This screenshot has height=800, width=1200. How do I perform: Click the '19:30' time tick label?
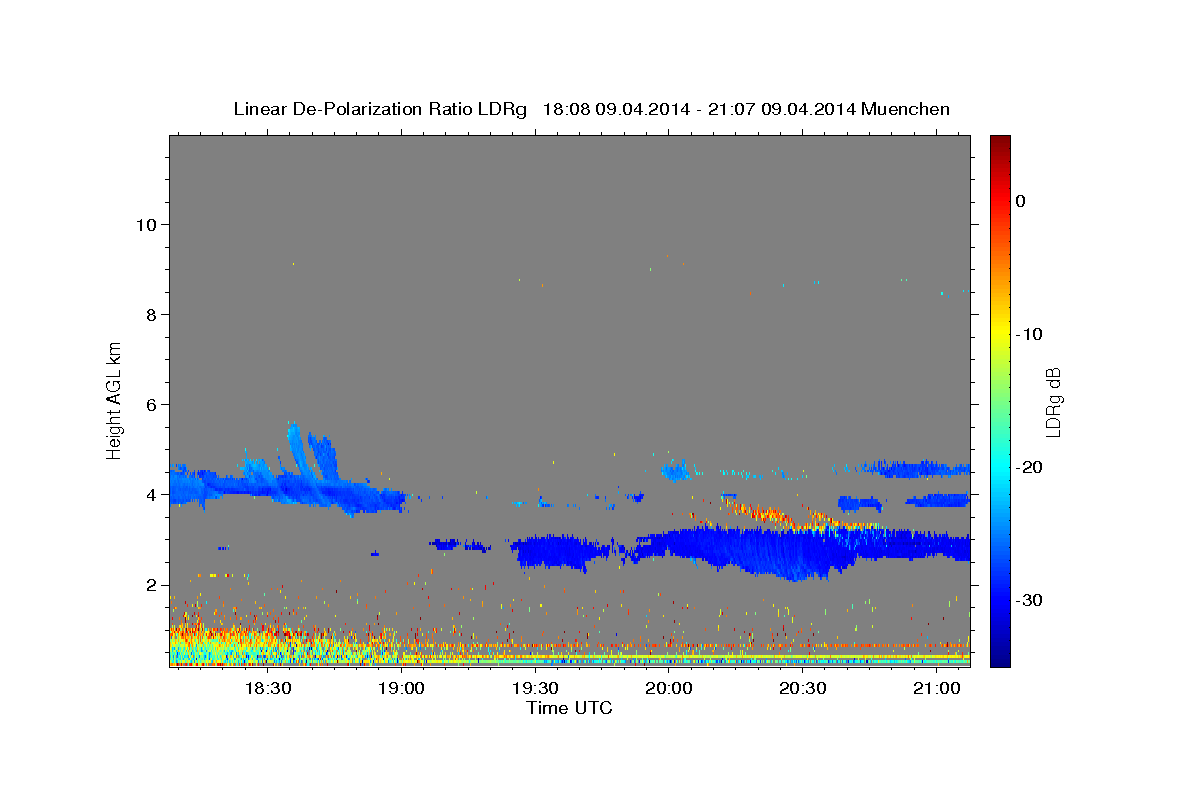coord(535,688)
